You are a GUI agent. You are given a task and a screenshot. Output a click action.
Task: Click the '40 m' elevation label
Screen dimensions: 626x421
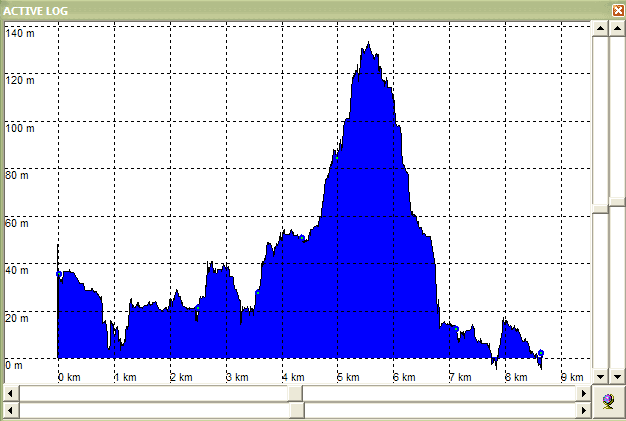[x=17, y=271]
